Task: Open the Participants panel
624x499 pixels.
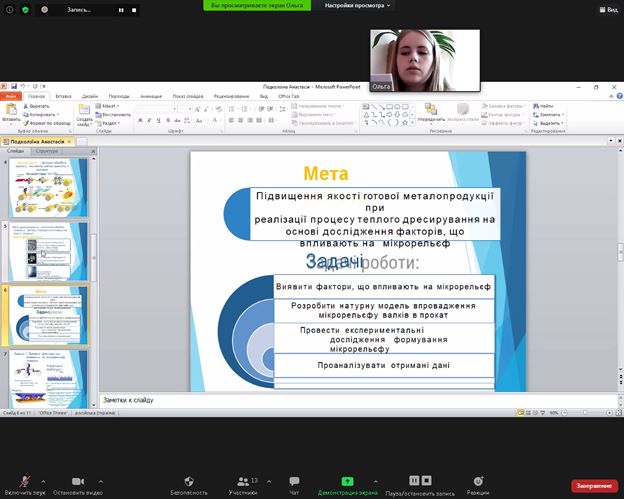Action: pos(242,480)
